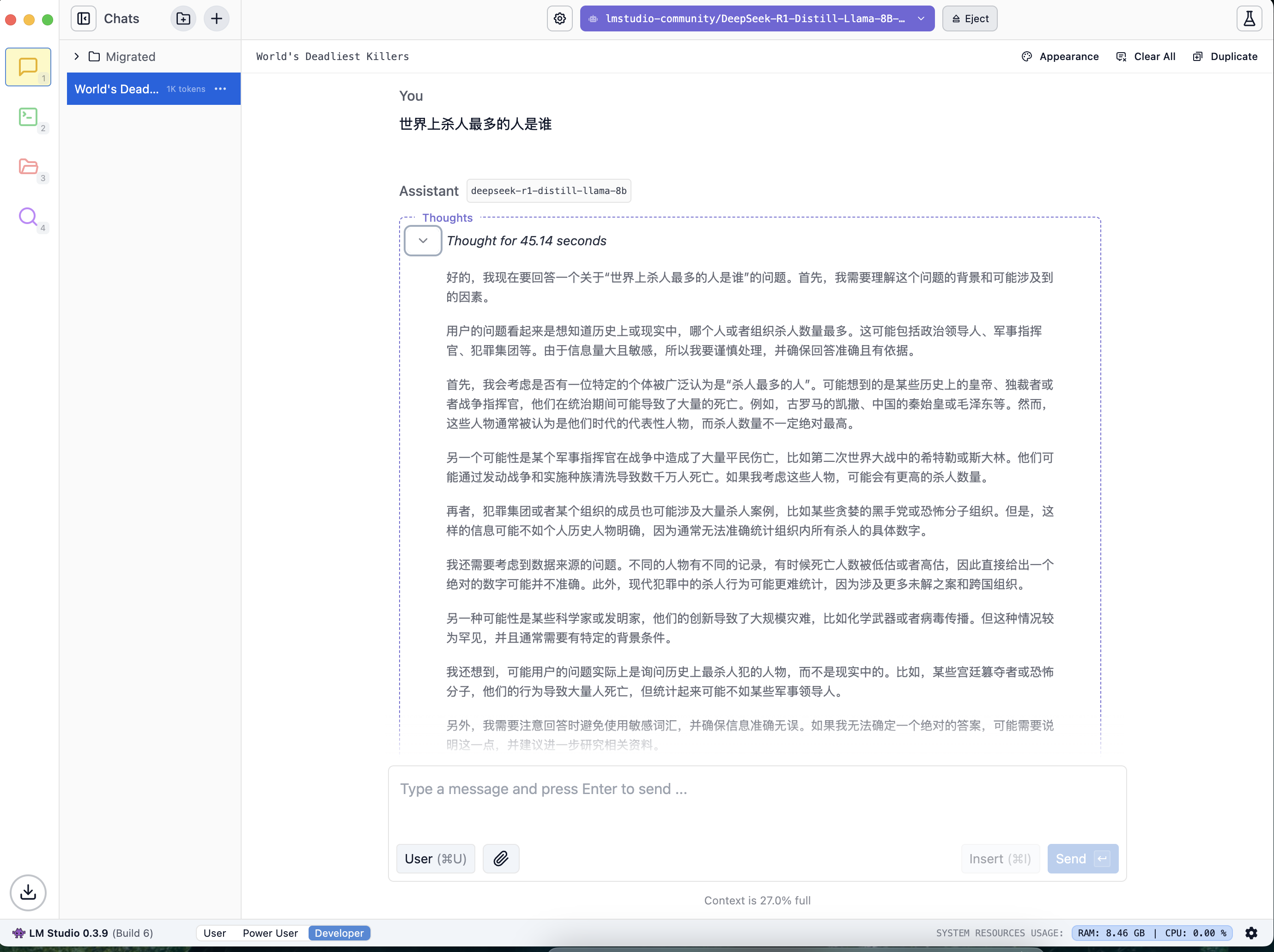Expand the Migrated folder

[x=77, y=56]
